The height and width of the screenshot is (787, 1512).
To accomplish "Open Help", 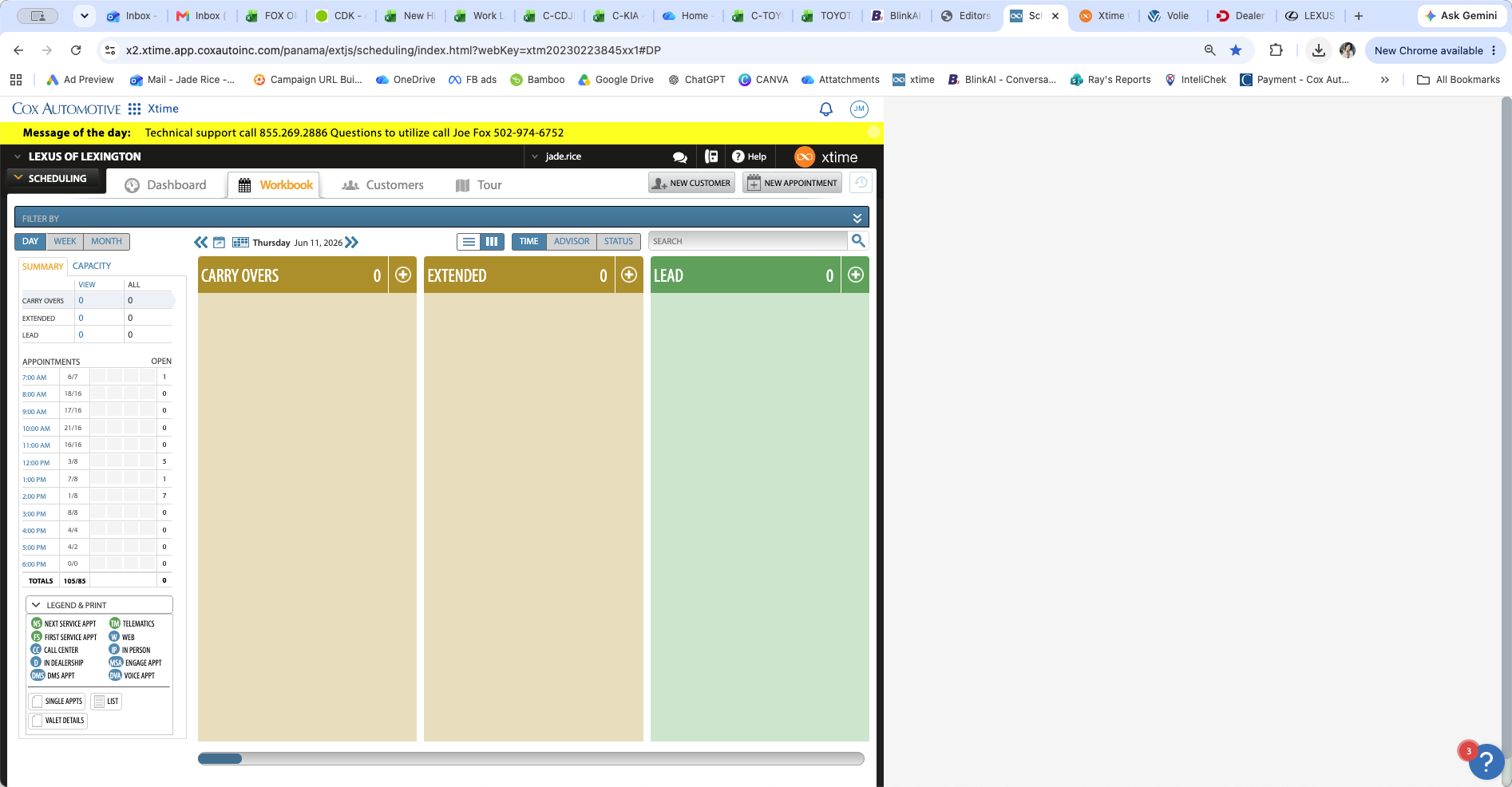I will (x=750, y=156).
